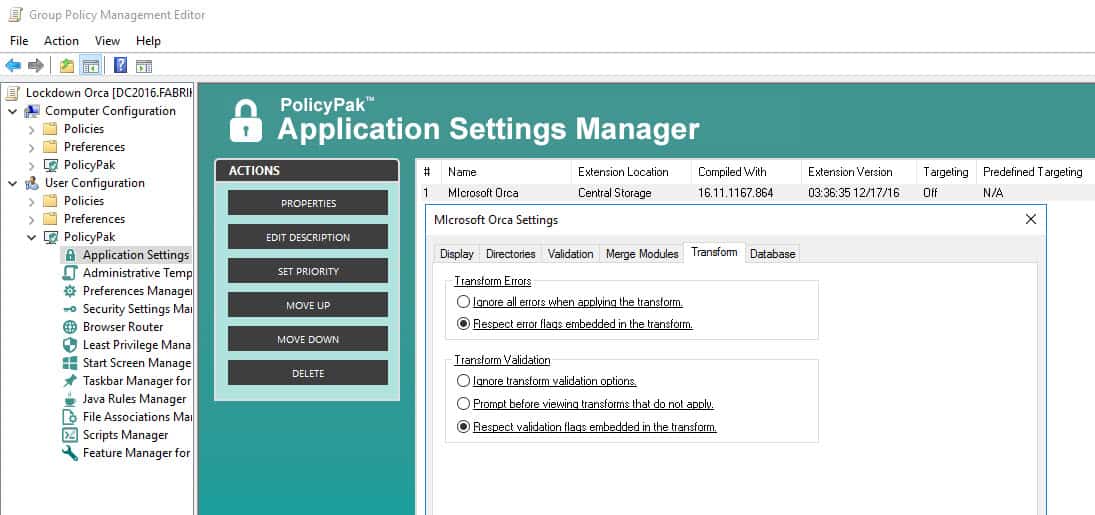Click the Application Settings lock icon in tree

pos(70,255)
